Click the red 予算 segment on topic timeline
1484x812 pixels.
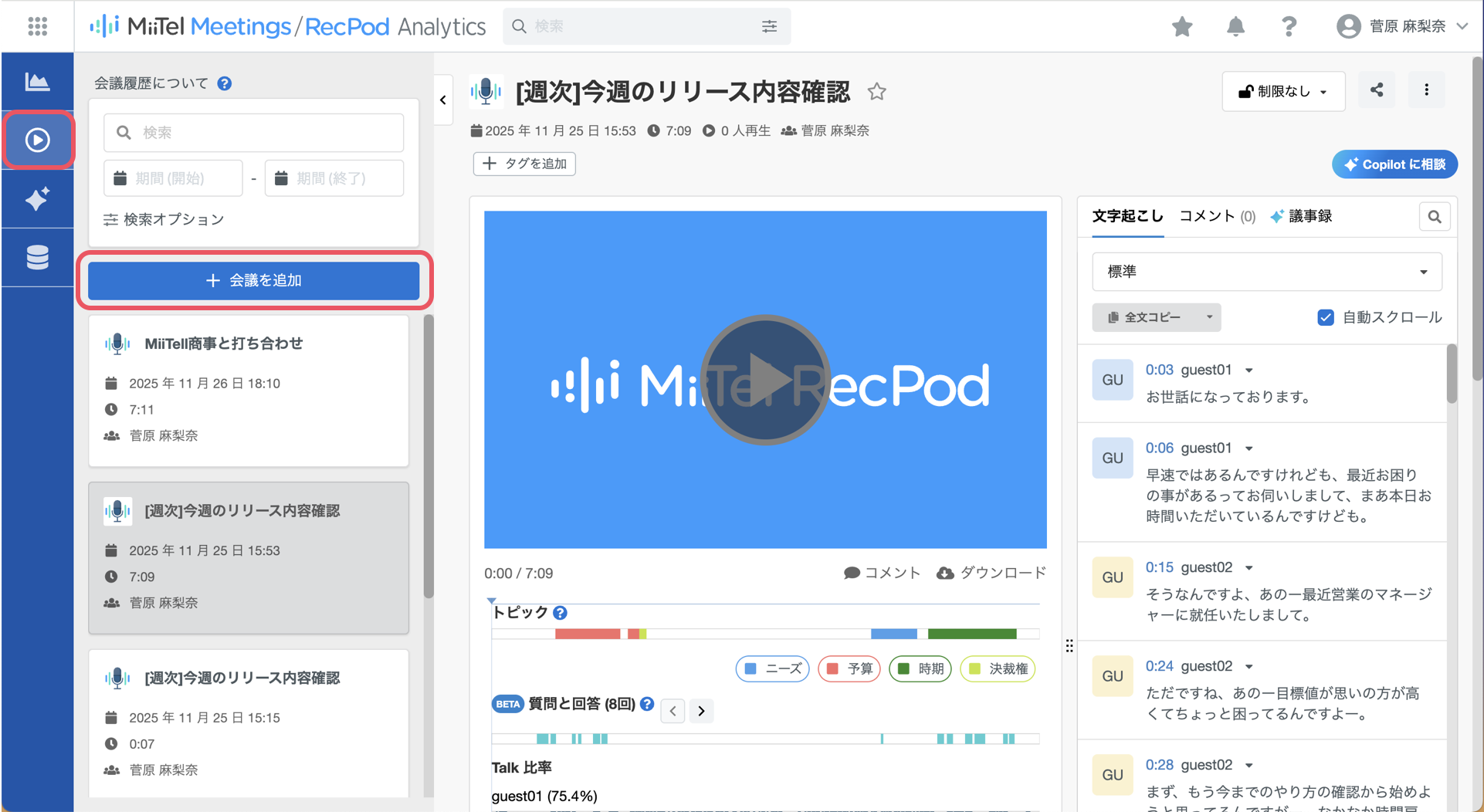pyautogui.click(x=588, y=634)
